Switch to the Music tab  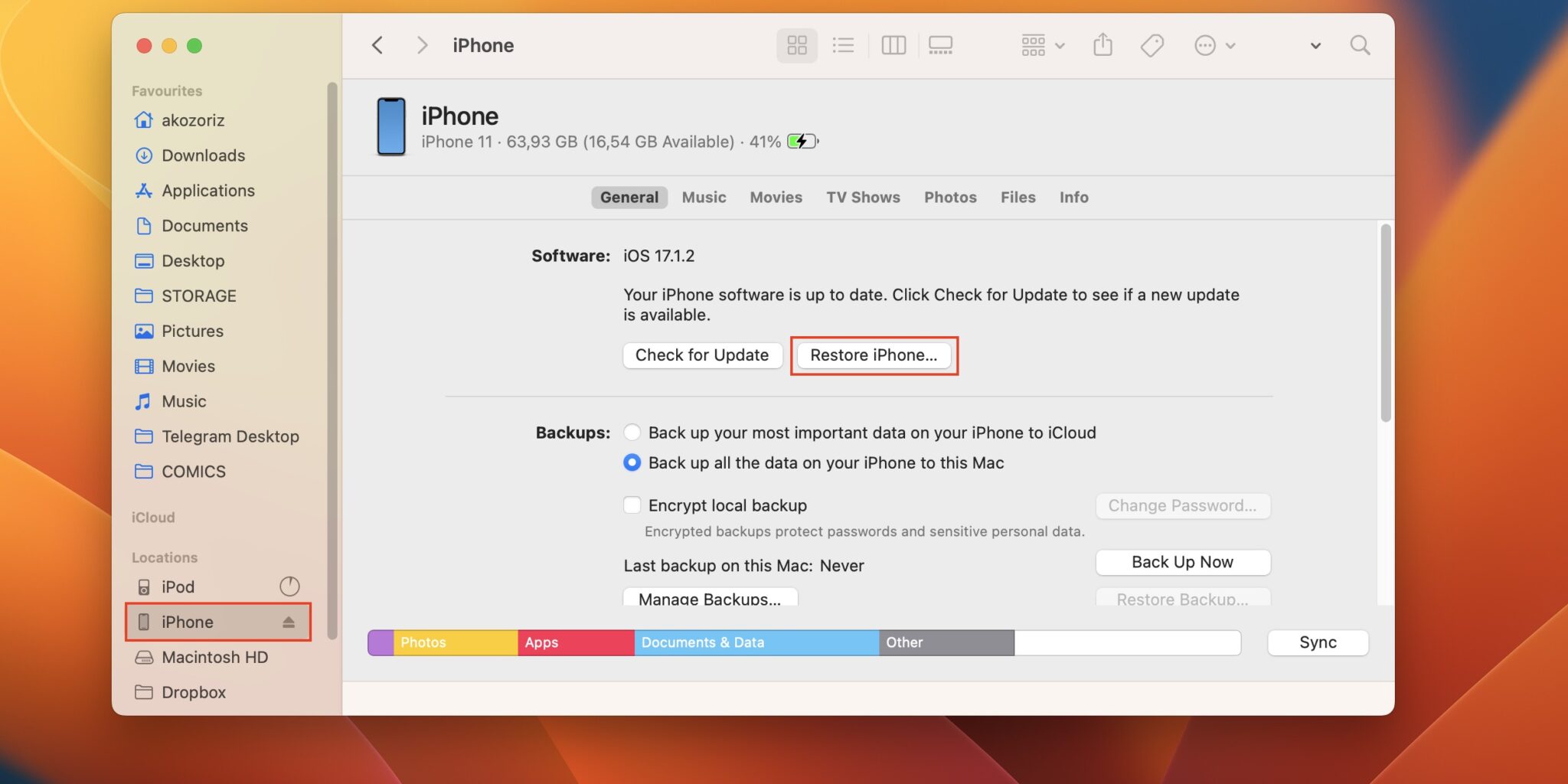[704, 198]
